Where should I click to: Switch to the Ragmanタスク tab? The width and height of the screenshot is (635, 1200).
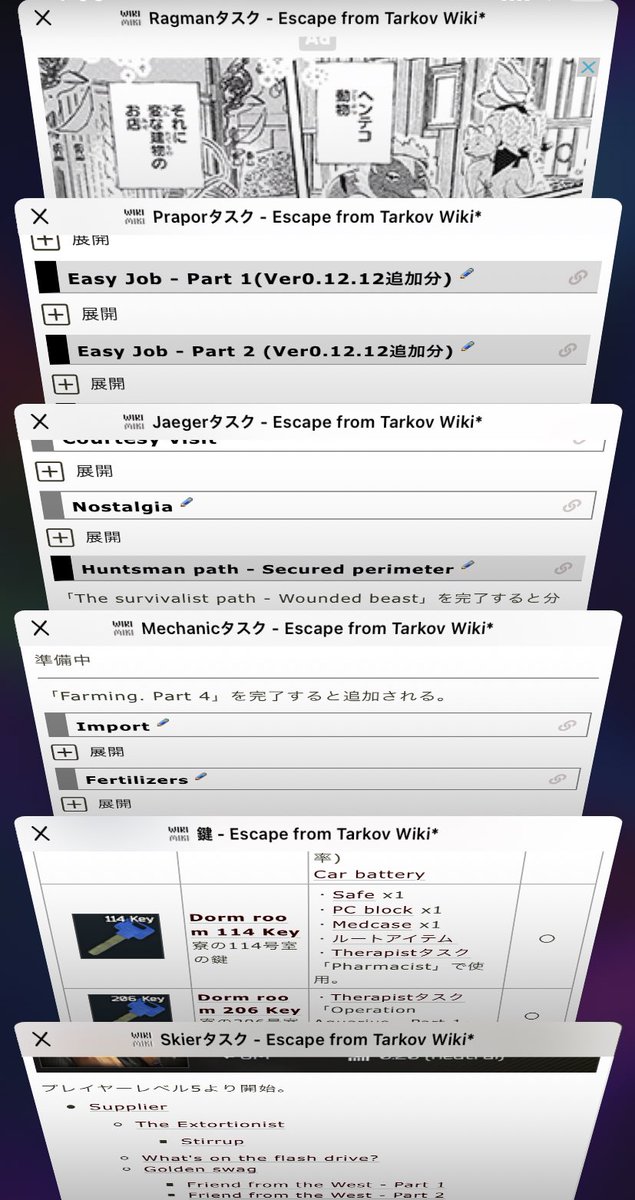point(316,18)
